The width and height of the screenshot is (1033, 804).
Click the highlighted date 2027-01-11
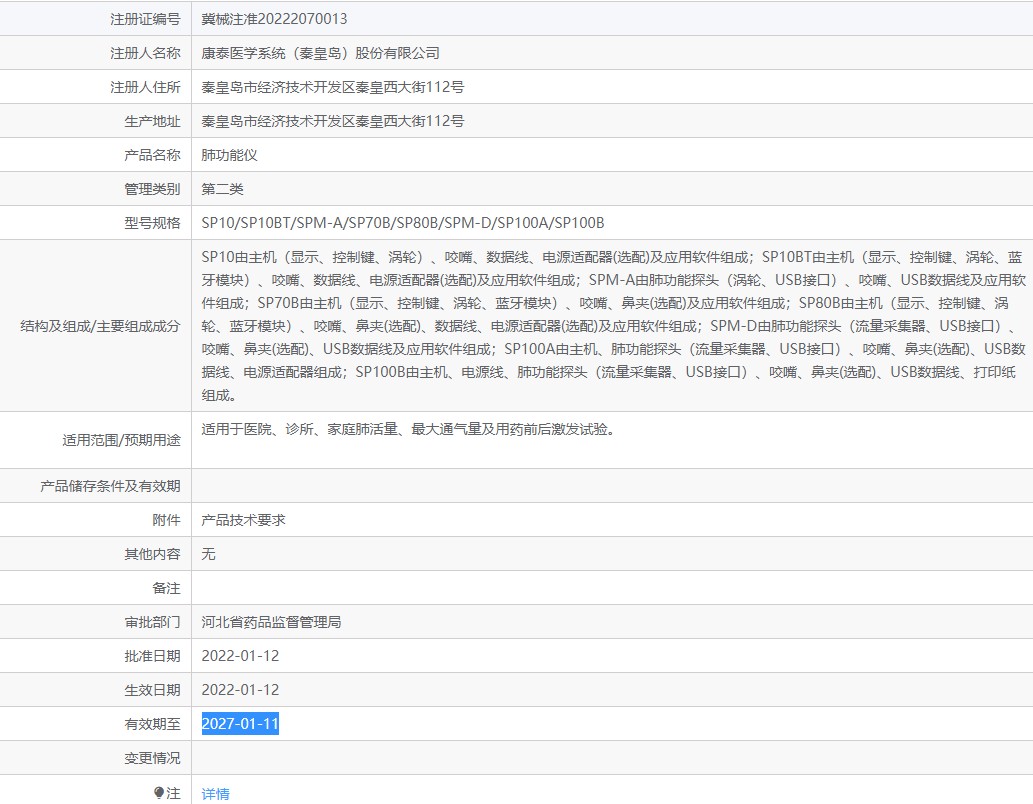240,724
